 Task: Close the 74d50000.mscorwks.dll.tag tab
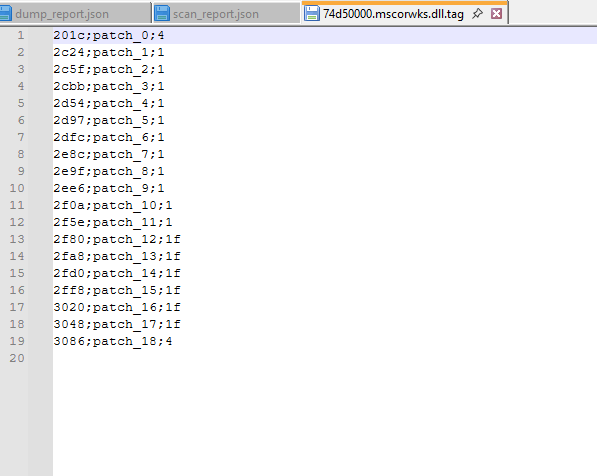tap(496, 14)
